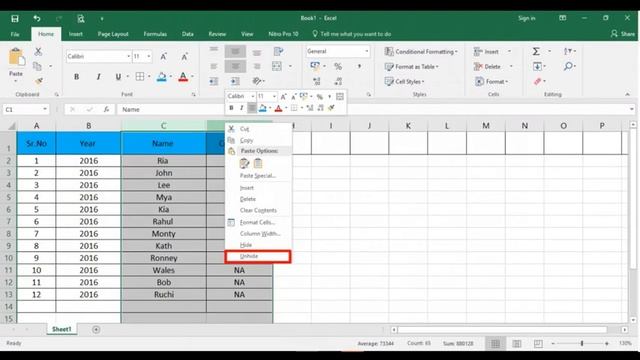640x360 pixels.
Task: Open the Format as Table dropdown
Action: tap(411, 66)
